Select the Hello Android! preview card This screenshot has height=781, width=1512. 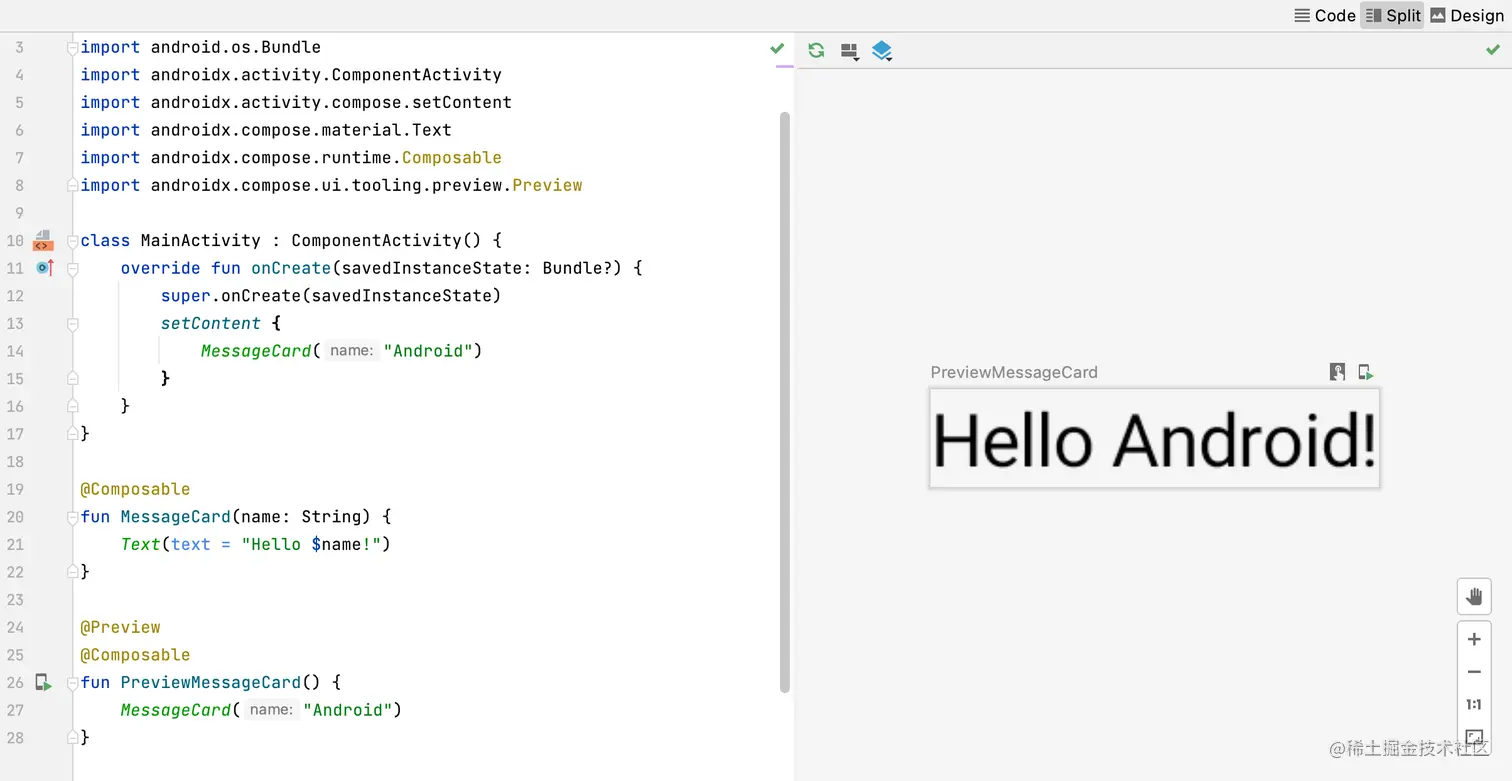[1155, 439]
